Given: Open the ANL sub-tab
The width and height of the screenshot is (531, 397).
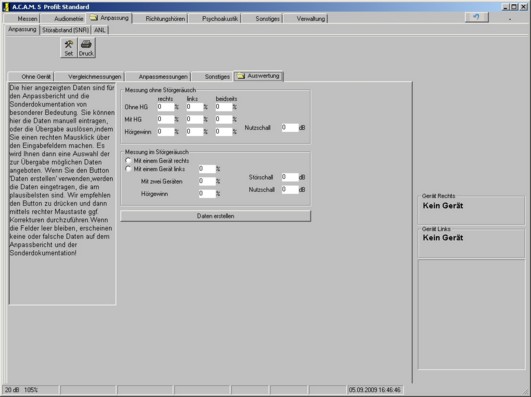Looking at the screenshot, I should 100,30.
